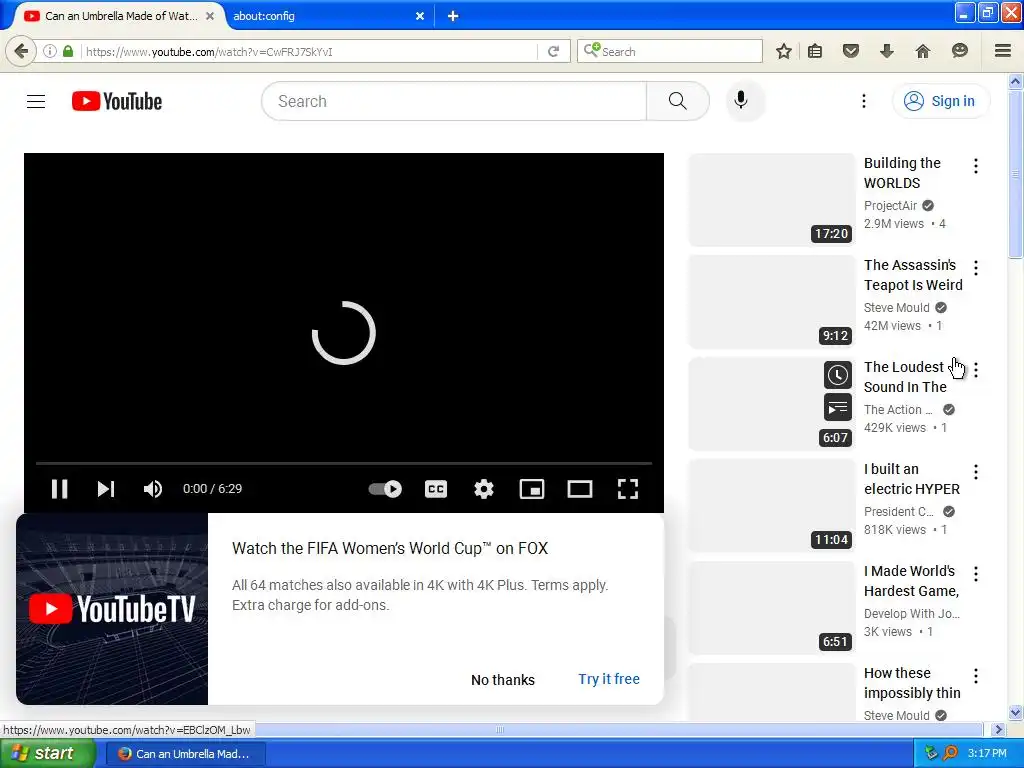
Task: Open options menu for The Assassin's Teapot video
Action: (x=976, y=268)
